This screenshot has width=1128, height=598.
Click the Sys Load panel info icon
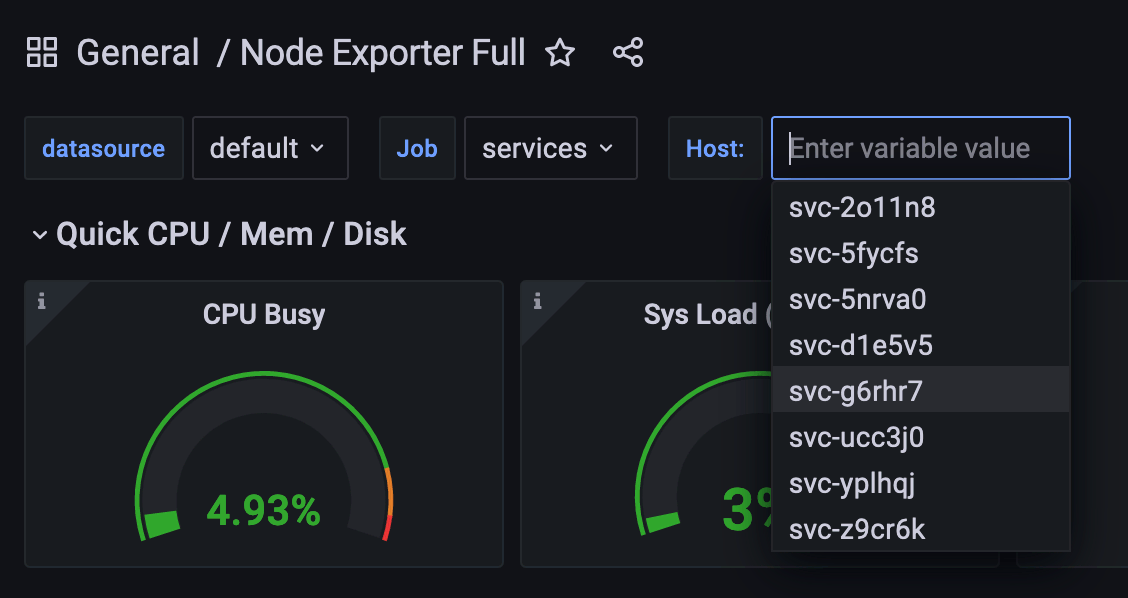(538, 301)
